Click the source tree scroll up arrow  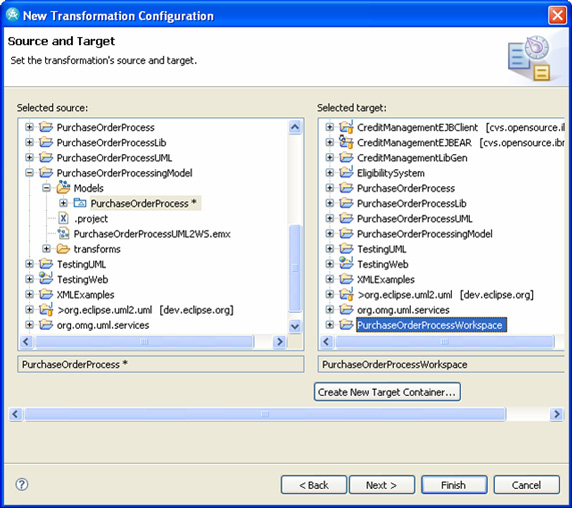click(x=295, y=127)
